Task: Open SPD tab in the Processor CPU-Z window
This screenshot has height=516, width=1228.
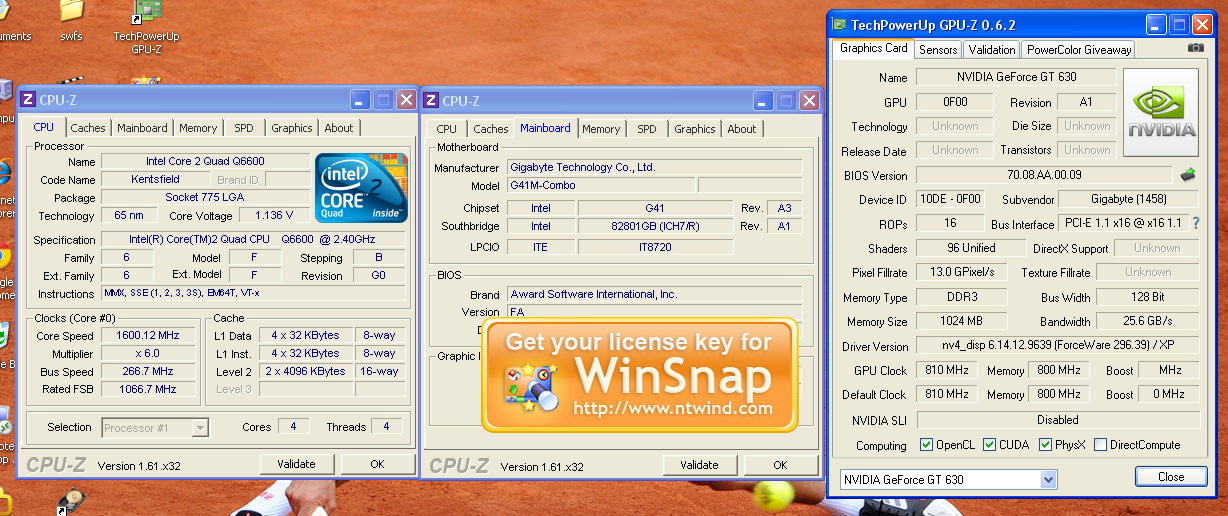Action: coord(244,128)
